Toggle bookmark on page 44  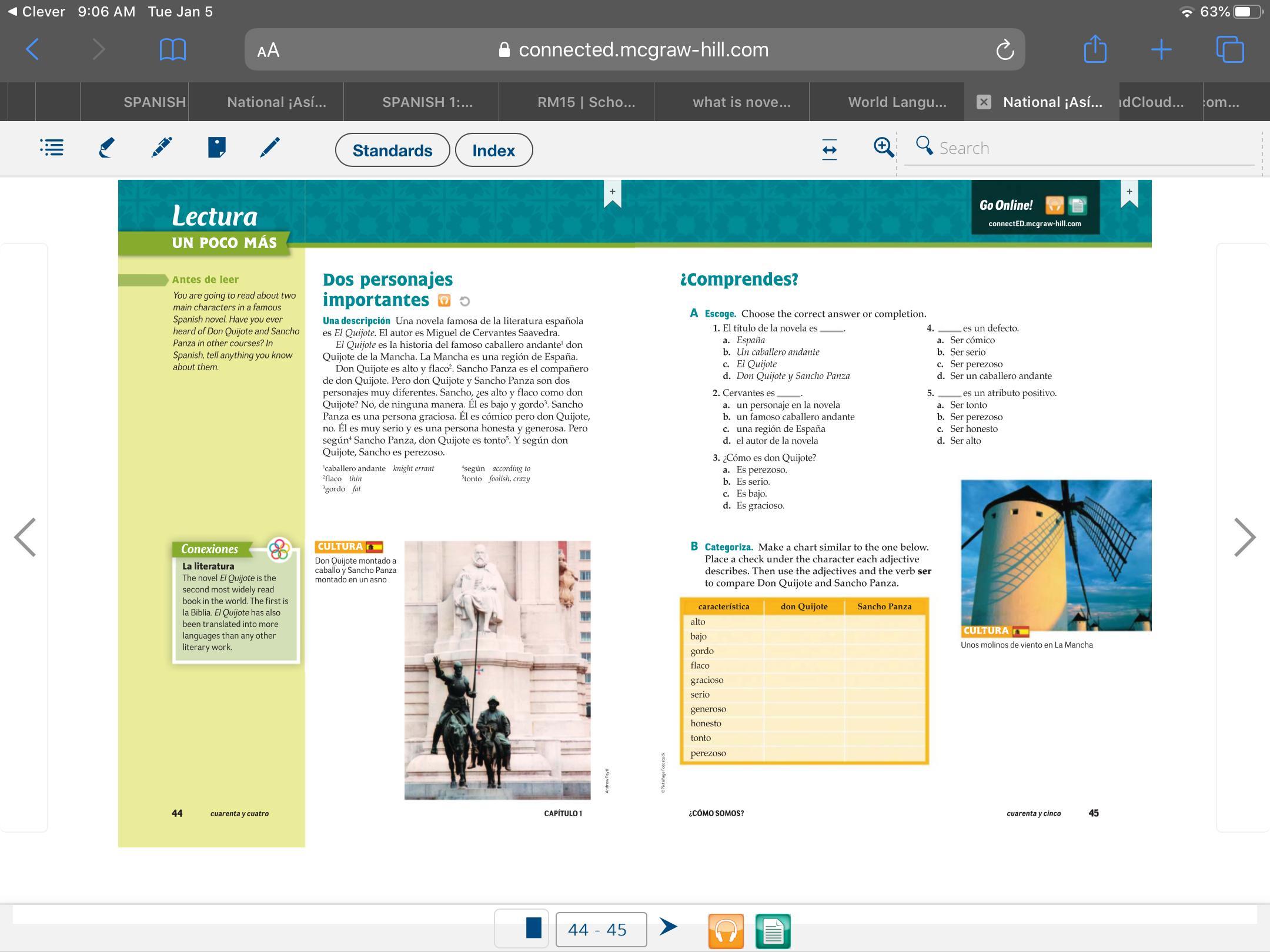612,194
